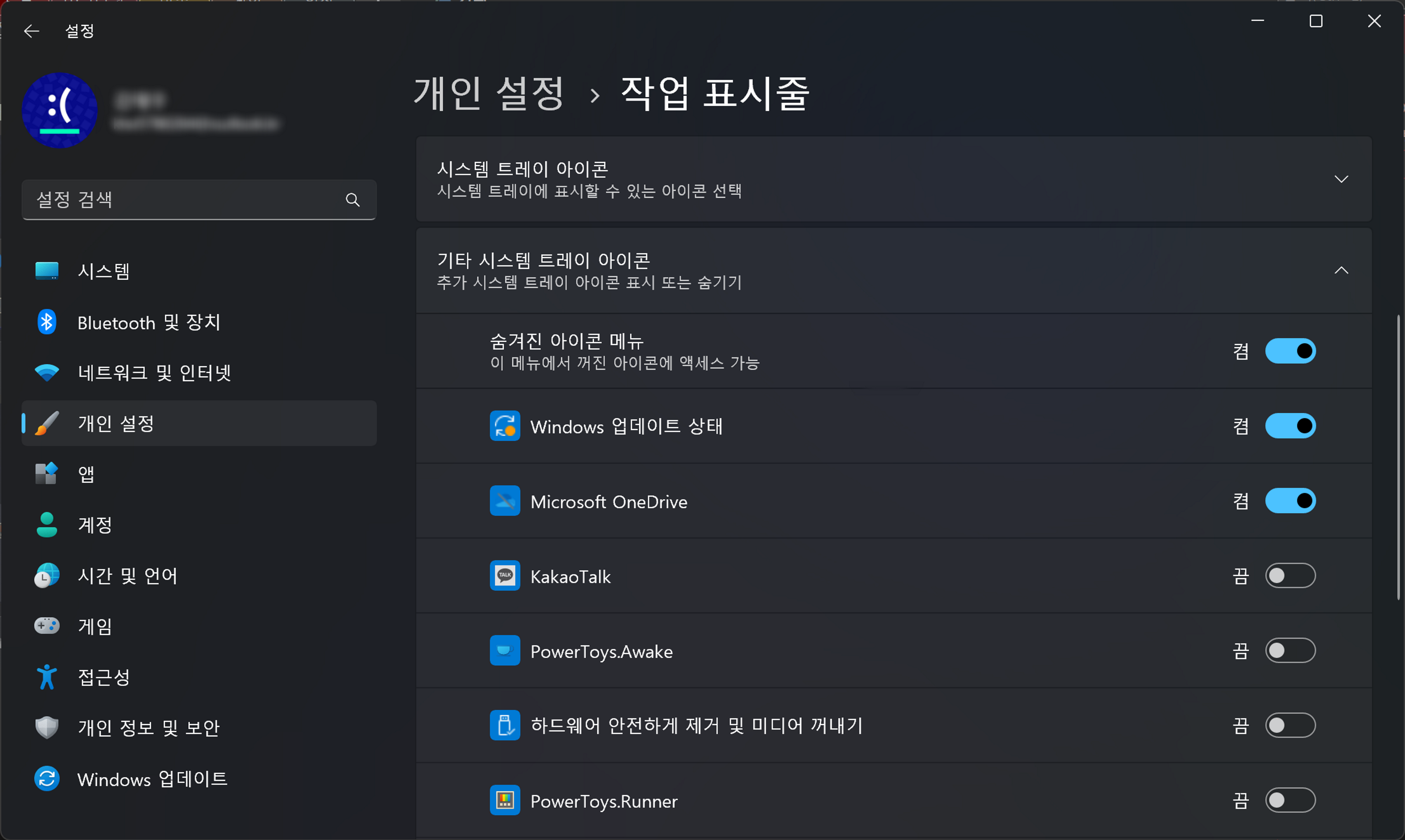Click the PowerToys.Runner icon
The image size is (1405, 840).
tap(505, 800)
